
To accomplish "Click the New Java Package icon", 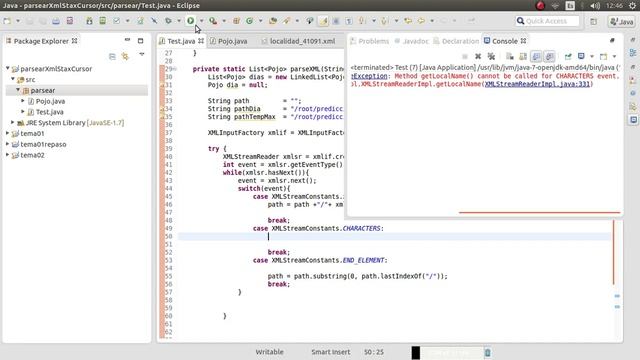I will pyautogui.click(x=236, y=21).
